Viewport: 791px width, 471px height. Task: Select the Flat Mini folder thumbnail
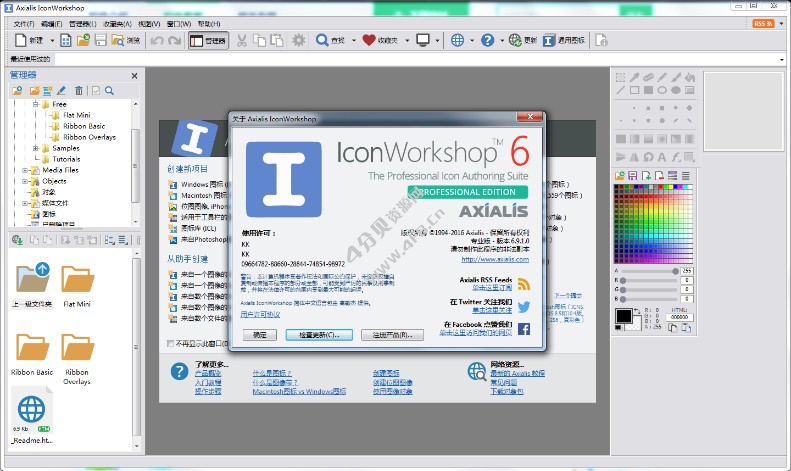pos(77,285)
